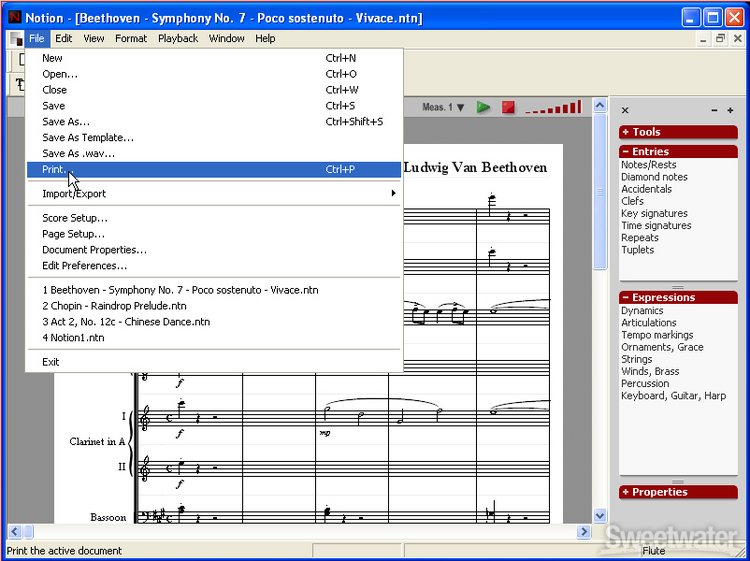Collapse the Entries panel

678,152
